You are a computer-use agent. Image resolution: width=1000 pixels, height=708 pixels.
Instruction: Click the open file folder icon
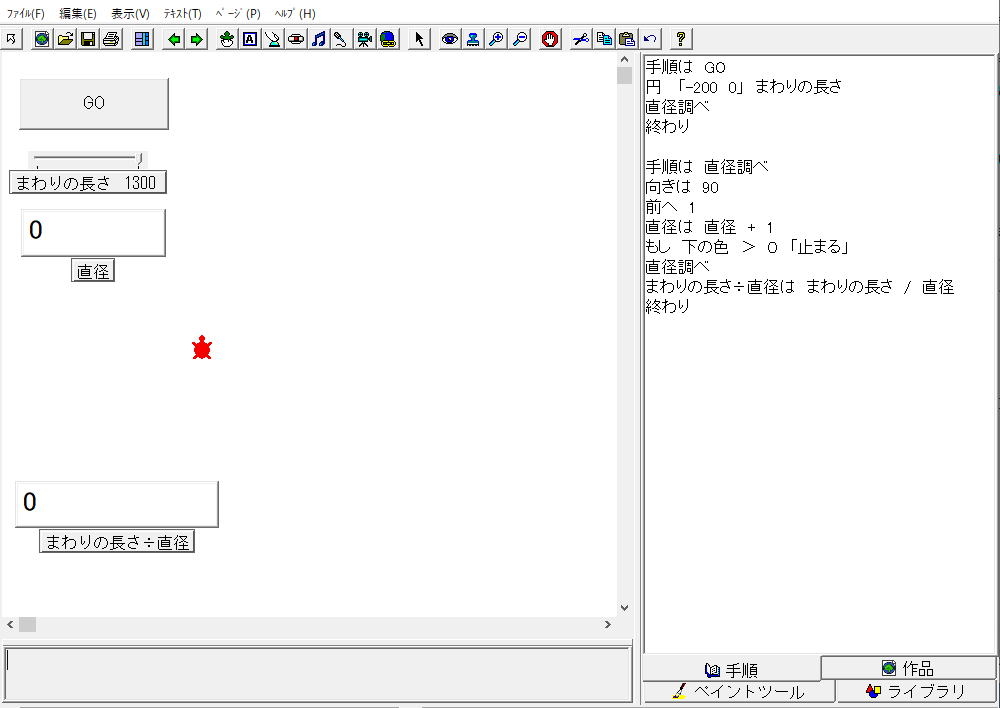[x=65, y=39]
